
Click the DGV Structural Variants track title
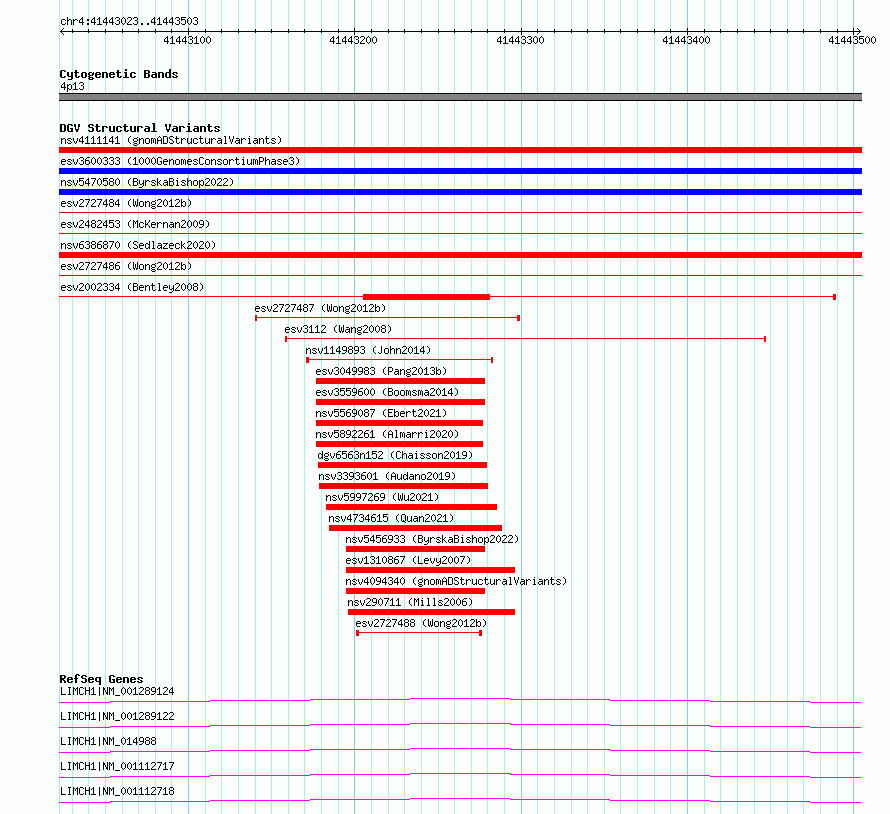[140, 128]
